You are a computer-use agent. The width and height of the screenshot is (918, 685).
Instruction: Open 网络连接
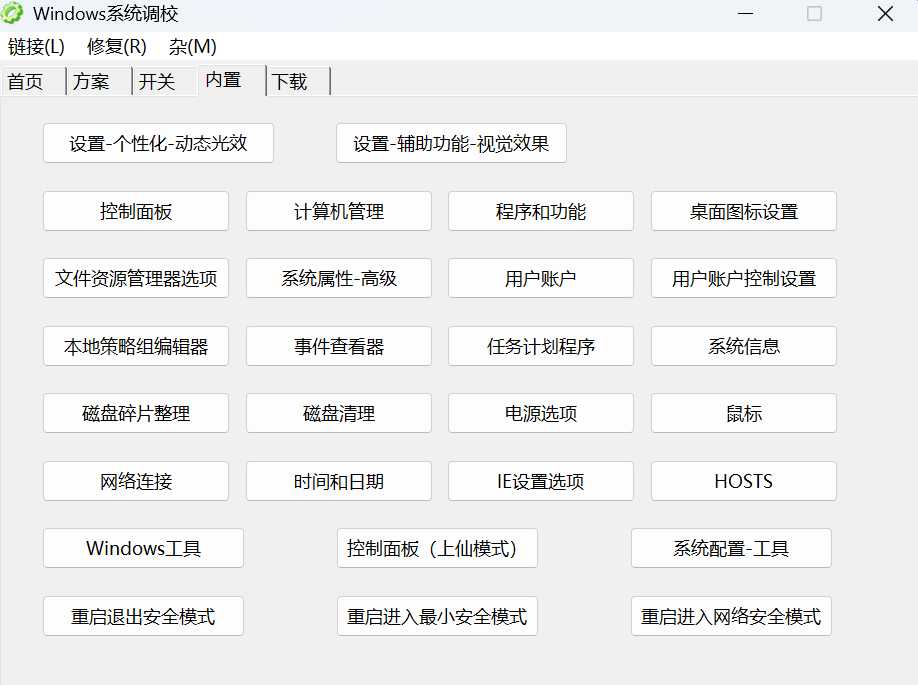click(x=136, y=481)
